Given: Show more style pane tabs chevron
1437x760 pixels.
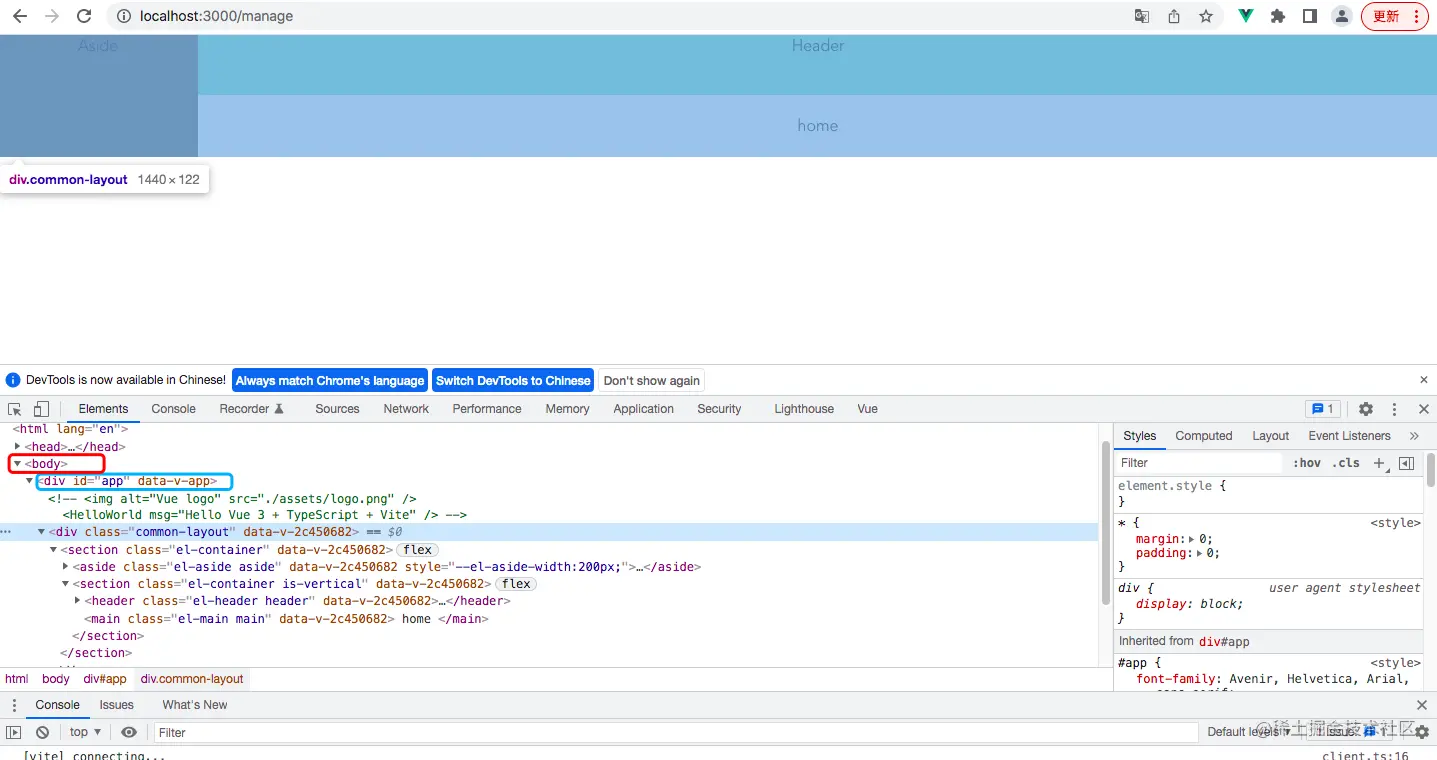Looking at the screenshot, I should click(1414, 436).
